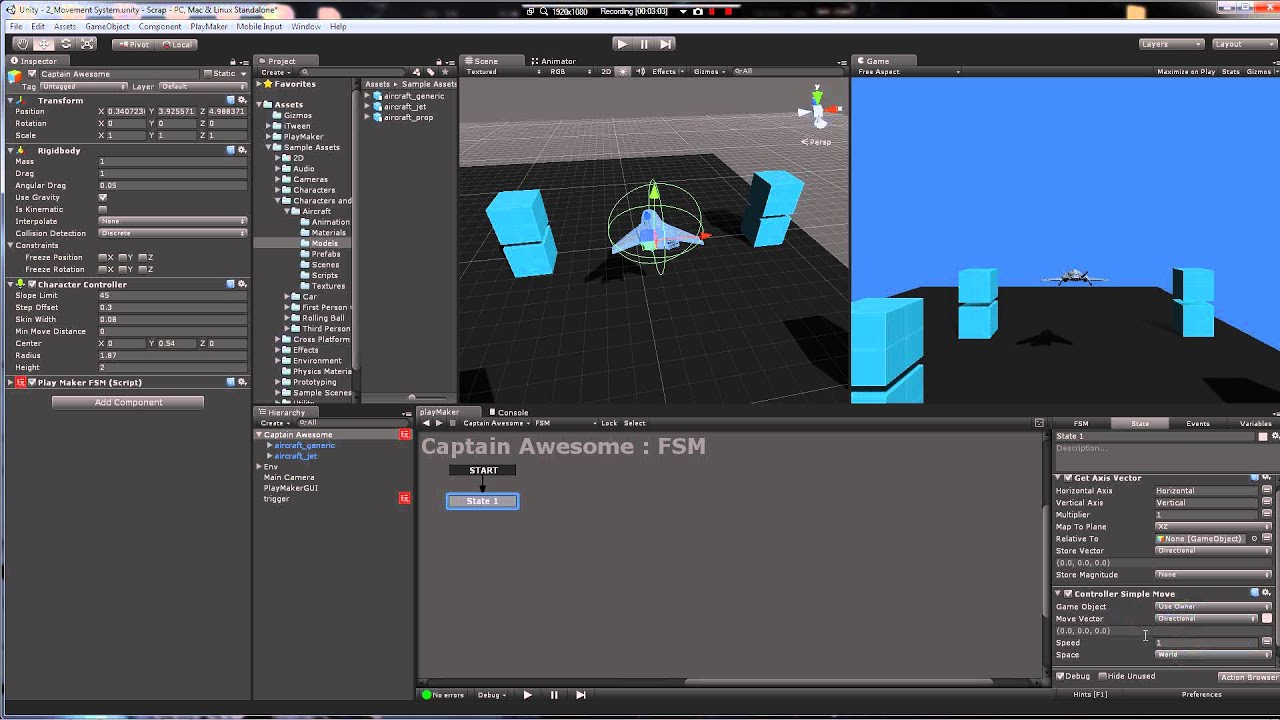Select the Rotate tool in the toolbar
This screenshot has height=720, width=1280.
(66, 44)
